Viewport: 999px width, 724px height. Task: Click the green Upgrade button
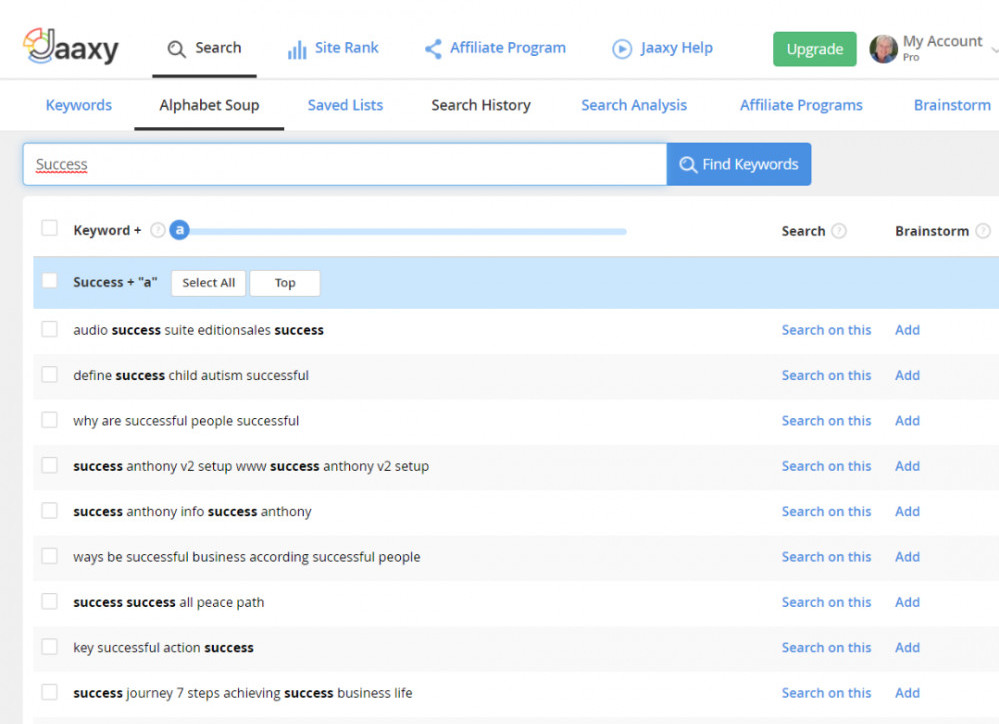tap(815, 49)
